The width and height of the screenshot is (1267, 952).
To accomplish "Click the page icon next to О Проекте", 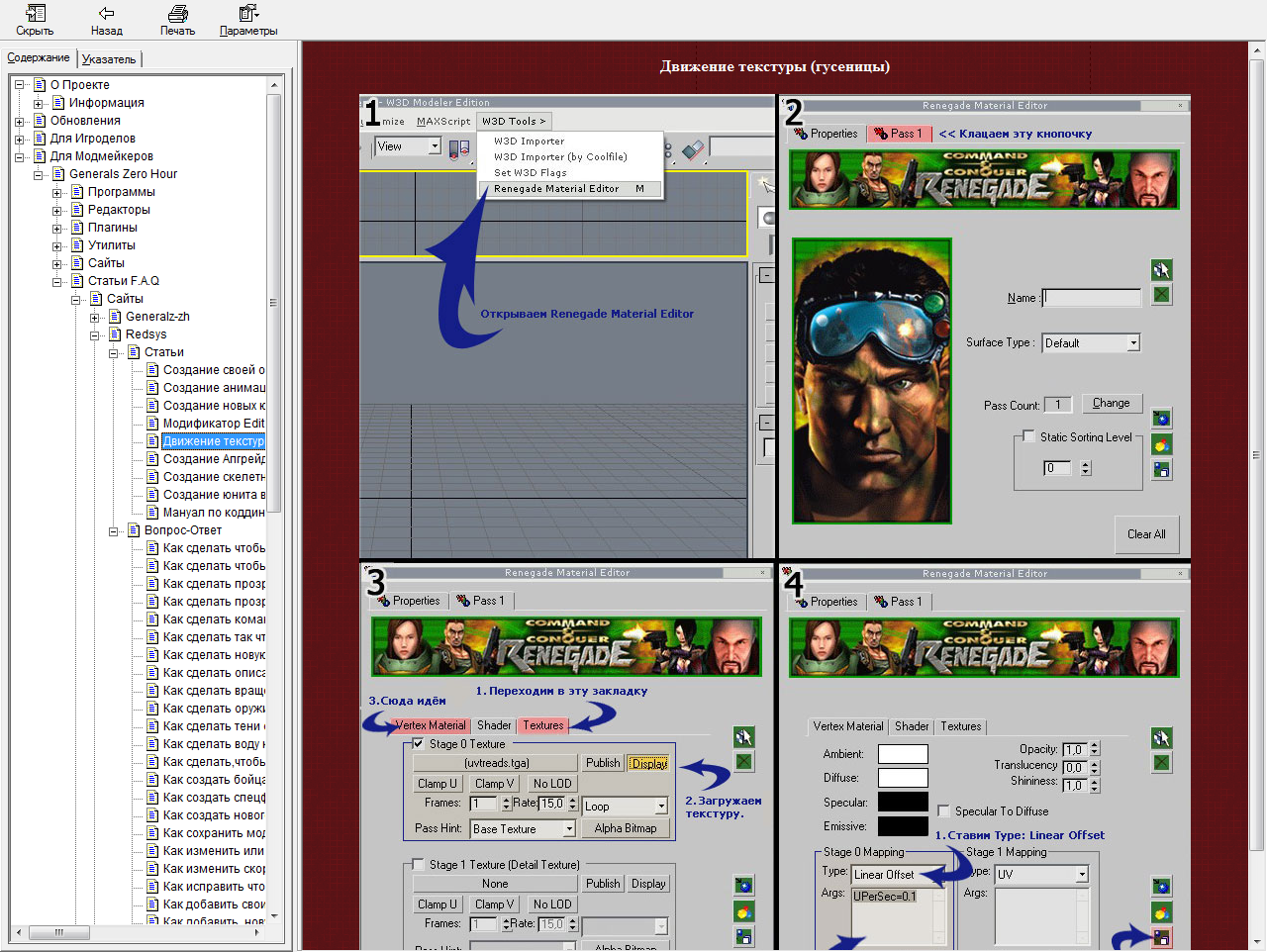I will coord(41,85).
